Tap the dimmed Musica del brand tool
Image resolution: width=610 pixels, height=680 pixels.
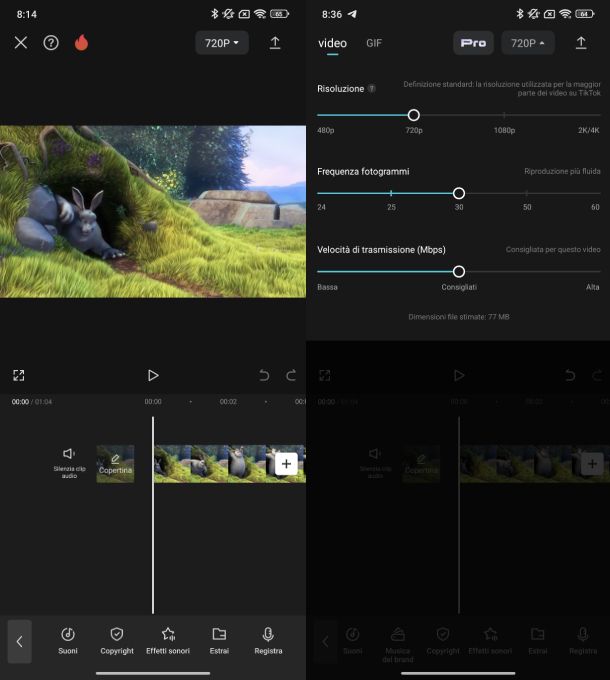pyautogui.click(x=398, y=644)
